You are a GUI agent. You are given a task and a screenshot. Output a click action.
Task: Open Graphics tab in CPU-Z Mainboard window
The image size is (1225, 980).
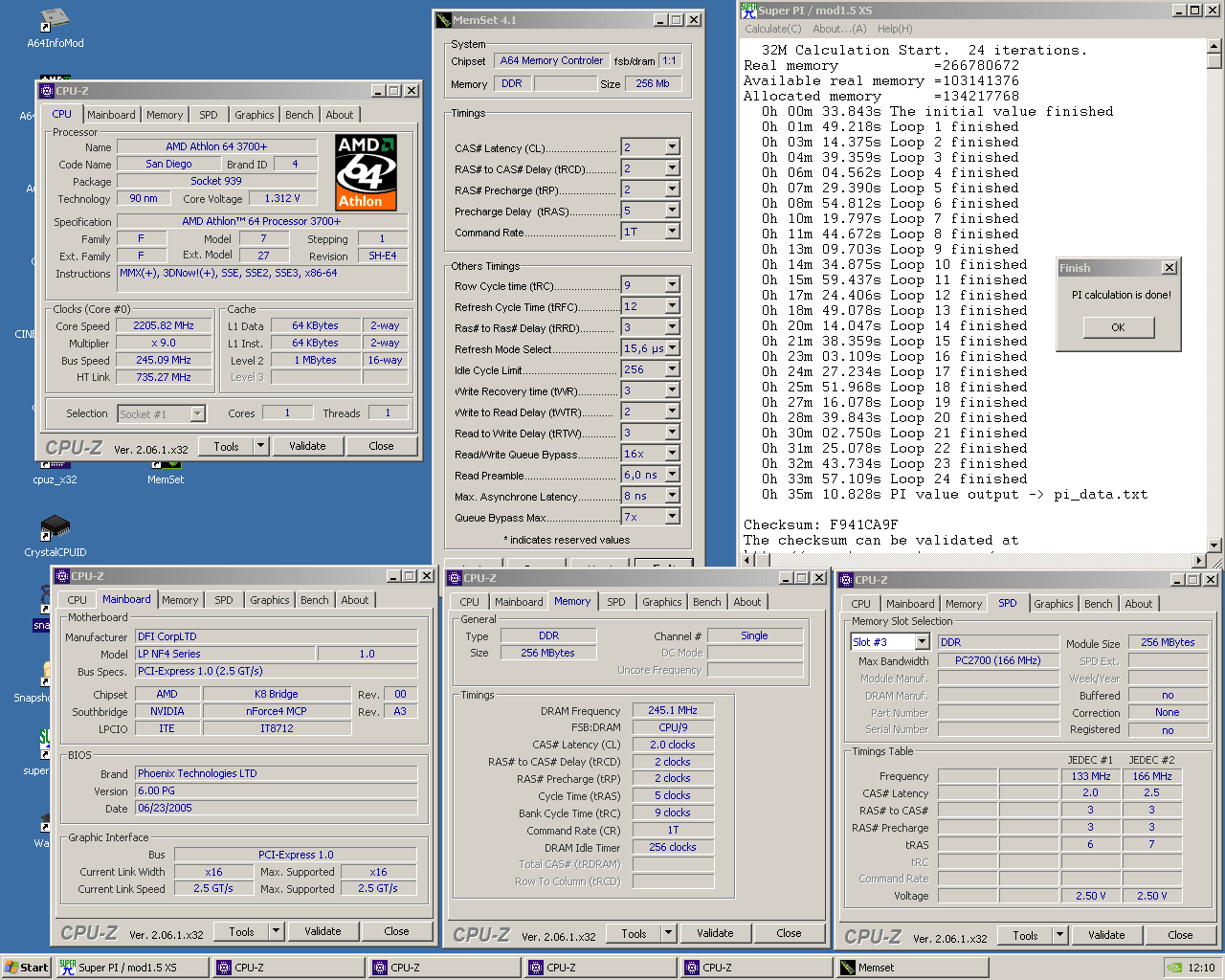269,600
